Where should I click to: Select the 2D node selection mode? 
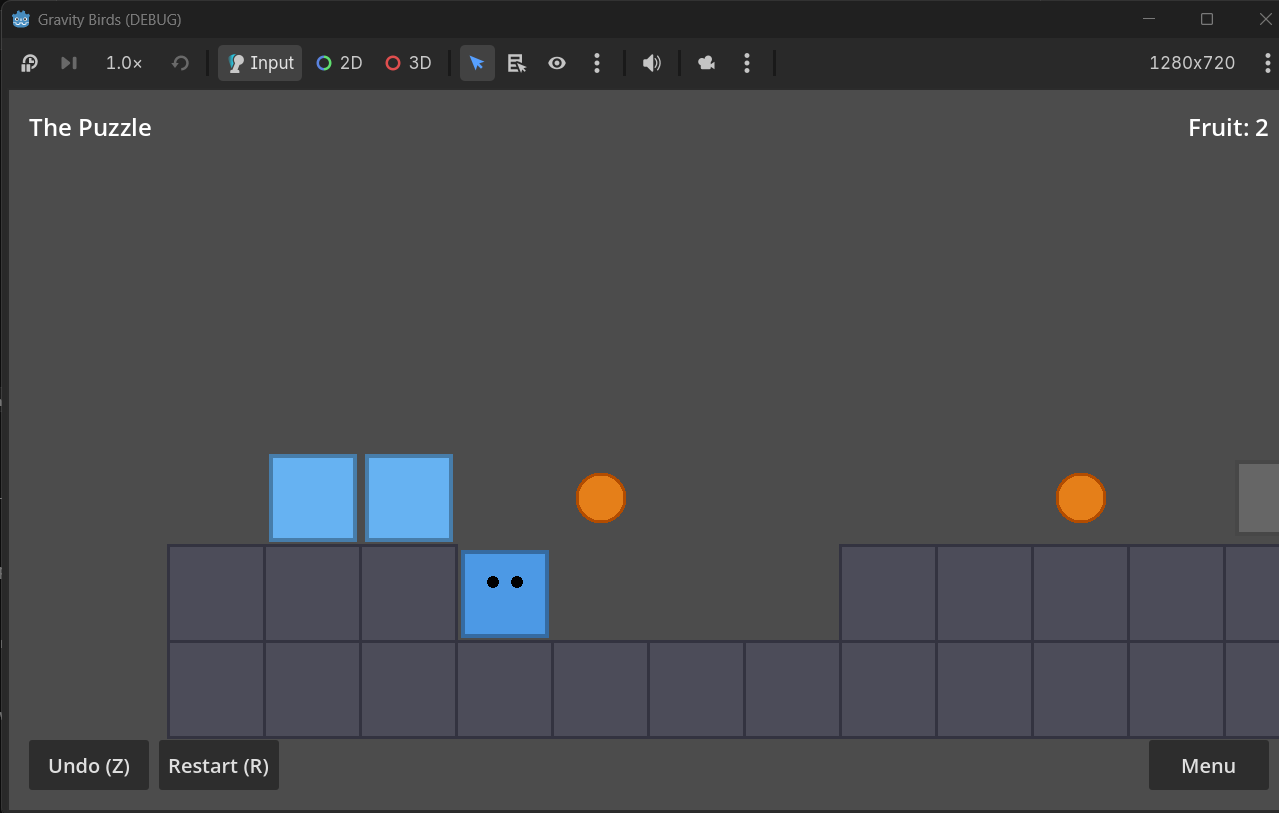(x=339, y=63)
